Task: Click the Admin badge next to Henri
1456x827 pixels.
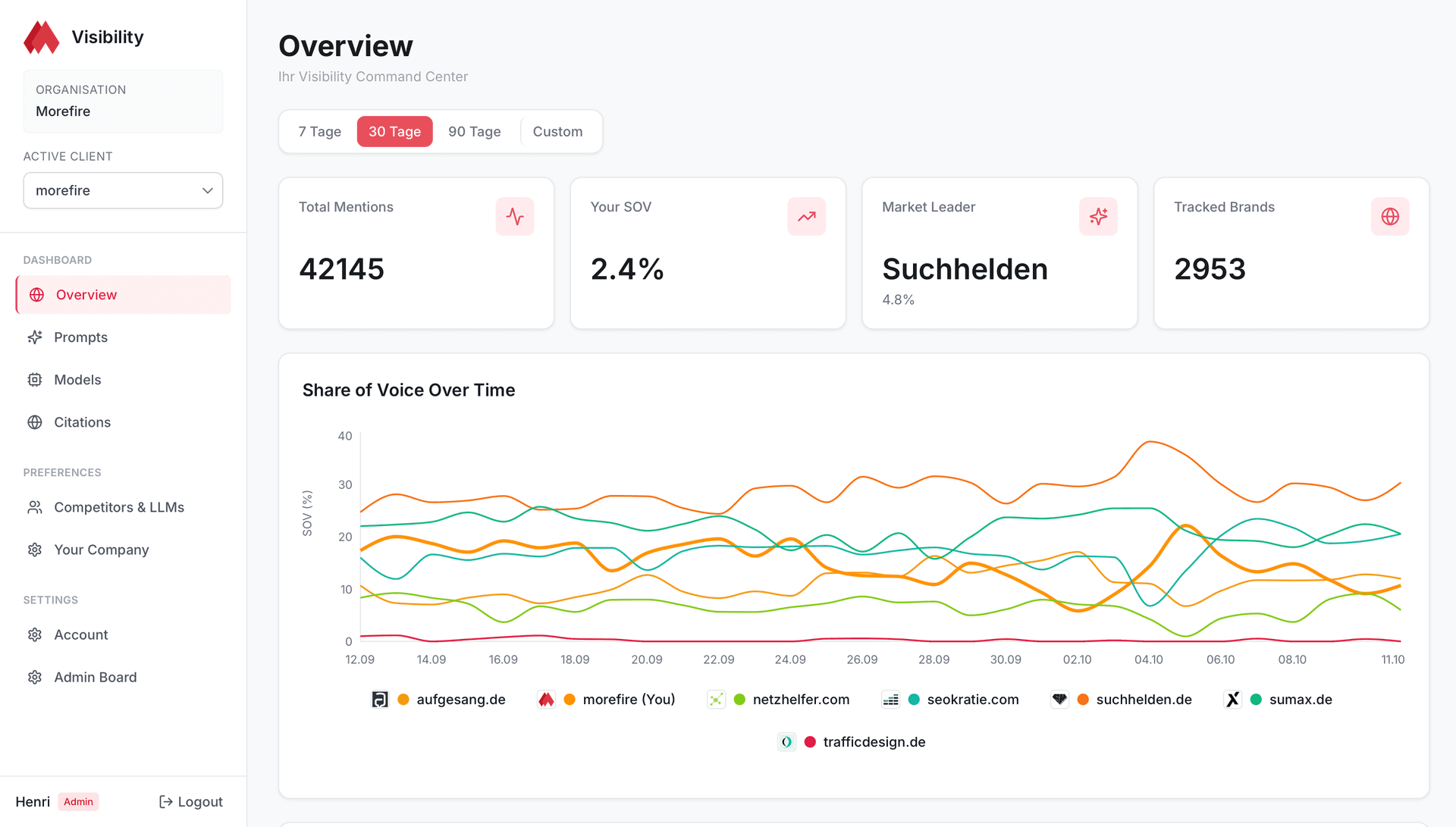Action: pyautogui.click(x=78, y=801)
